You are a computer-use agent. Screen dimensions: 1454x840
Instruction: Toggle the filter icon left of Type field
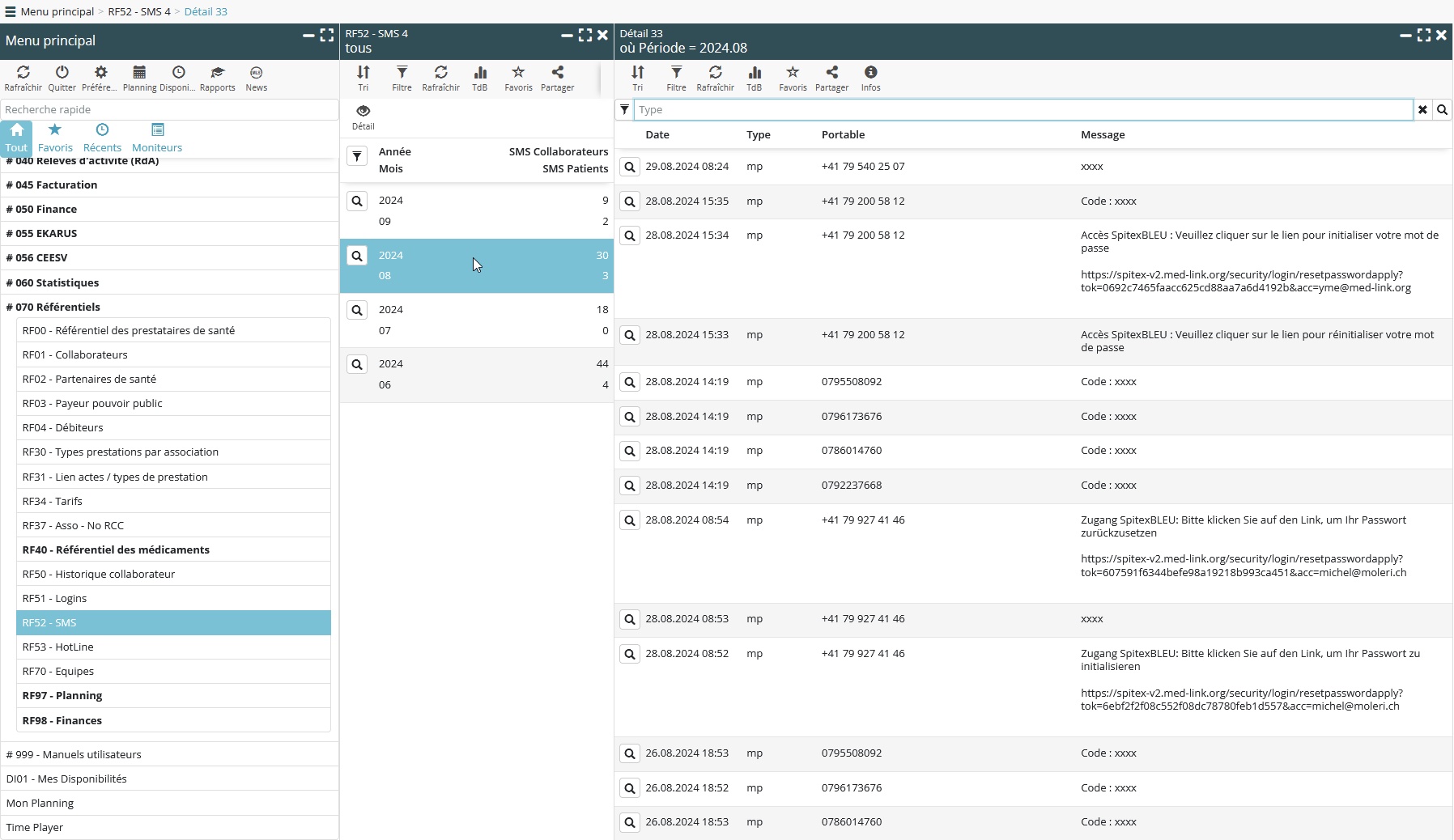pyautogui.click(x=624, y=109)
